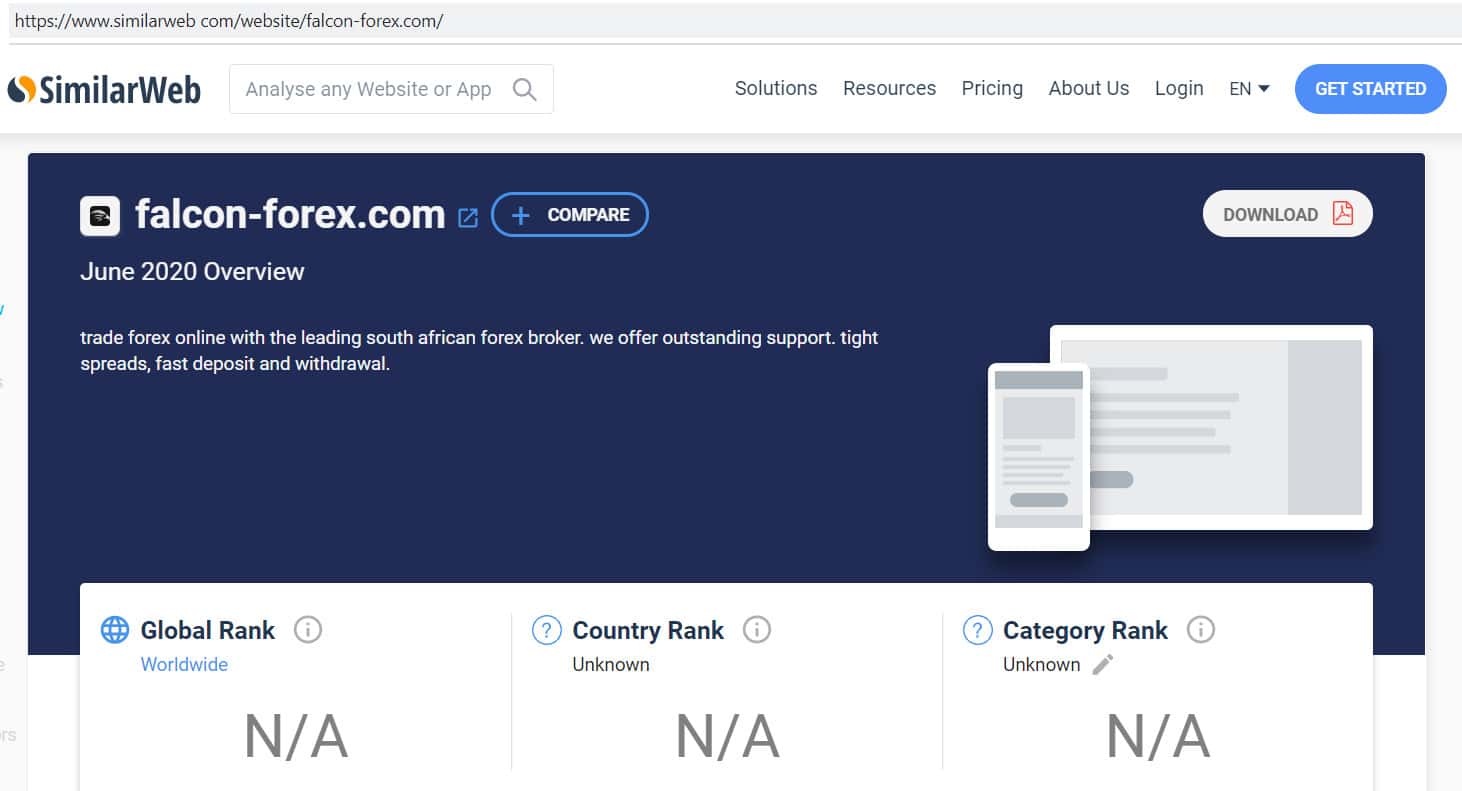Viewport: 1462px width, 791px height.
Task: Click the Global Rank globe icon
Action: pyautogui.click(x=115, y=630)
